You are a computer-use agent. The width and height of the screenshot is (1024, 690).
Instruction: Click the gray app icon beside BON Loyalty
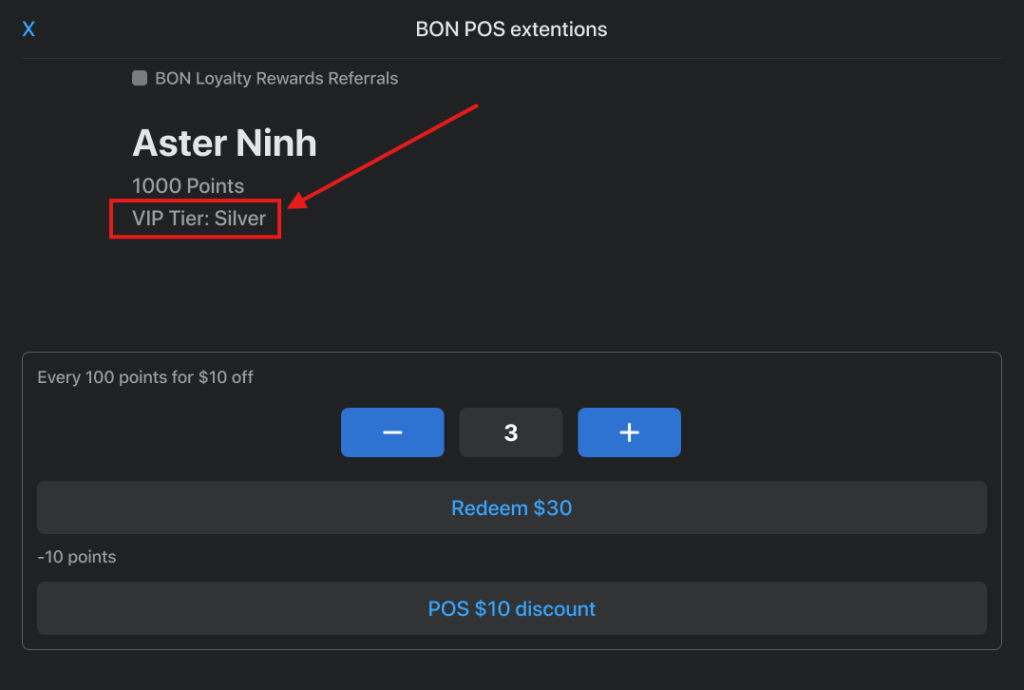tap(140, 78)
